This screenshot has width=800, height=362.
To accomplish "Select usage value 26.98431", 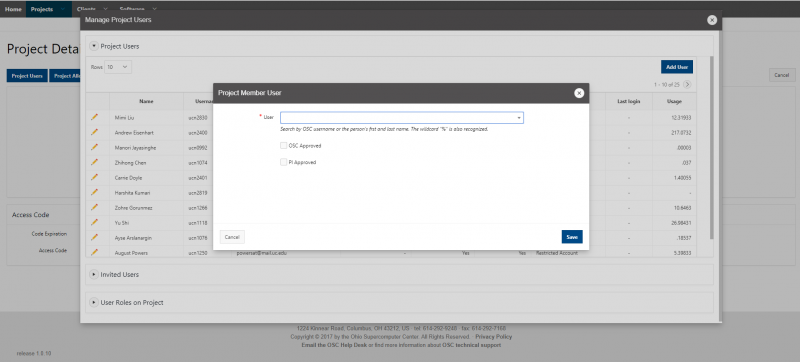I will pos(681,222).
